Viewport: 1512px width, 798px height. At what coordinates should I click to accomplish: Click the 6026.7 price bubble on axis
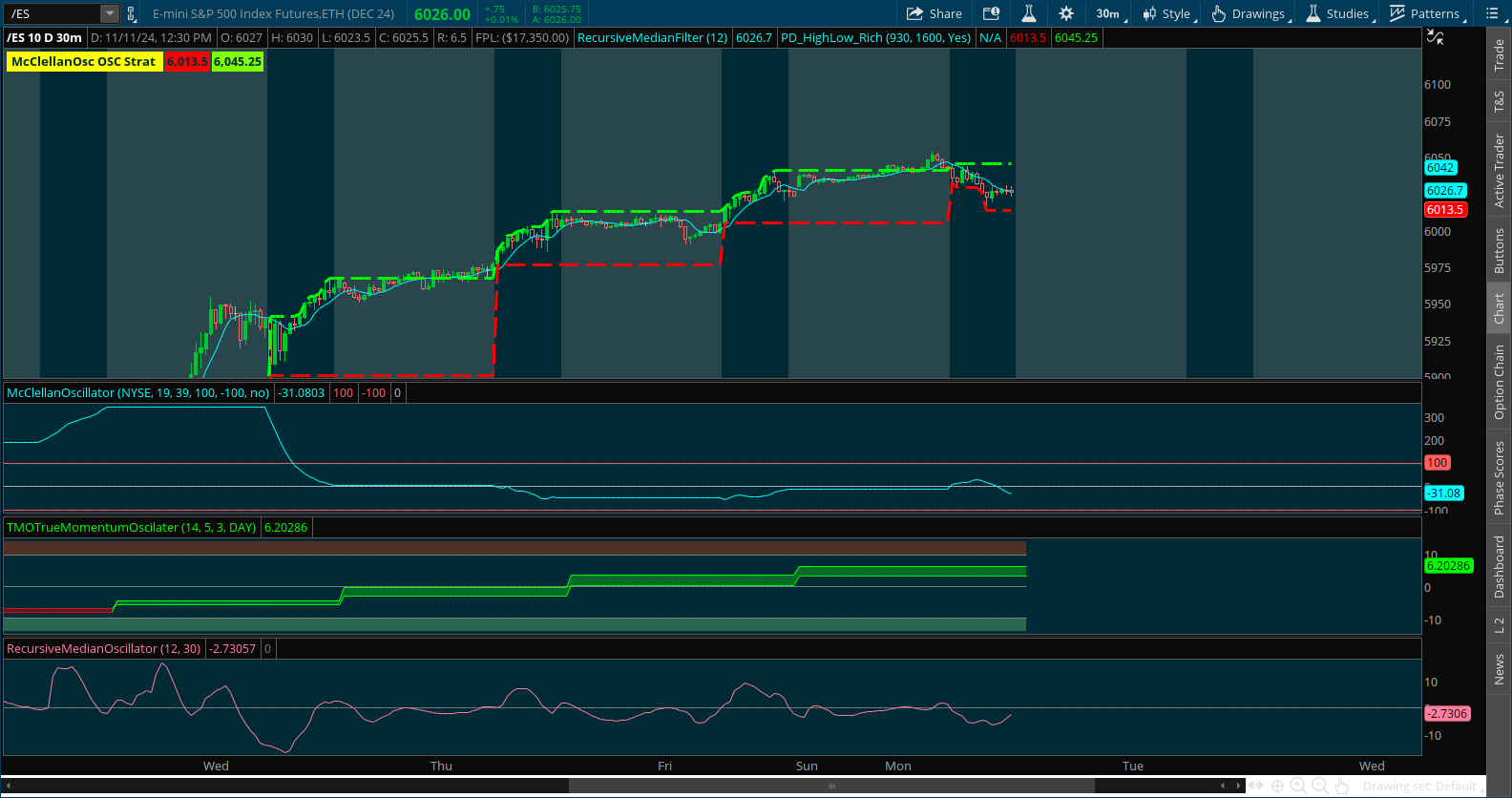click(1444, 191)
